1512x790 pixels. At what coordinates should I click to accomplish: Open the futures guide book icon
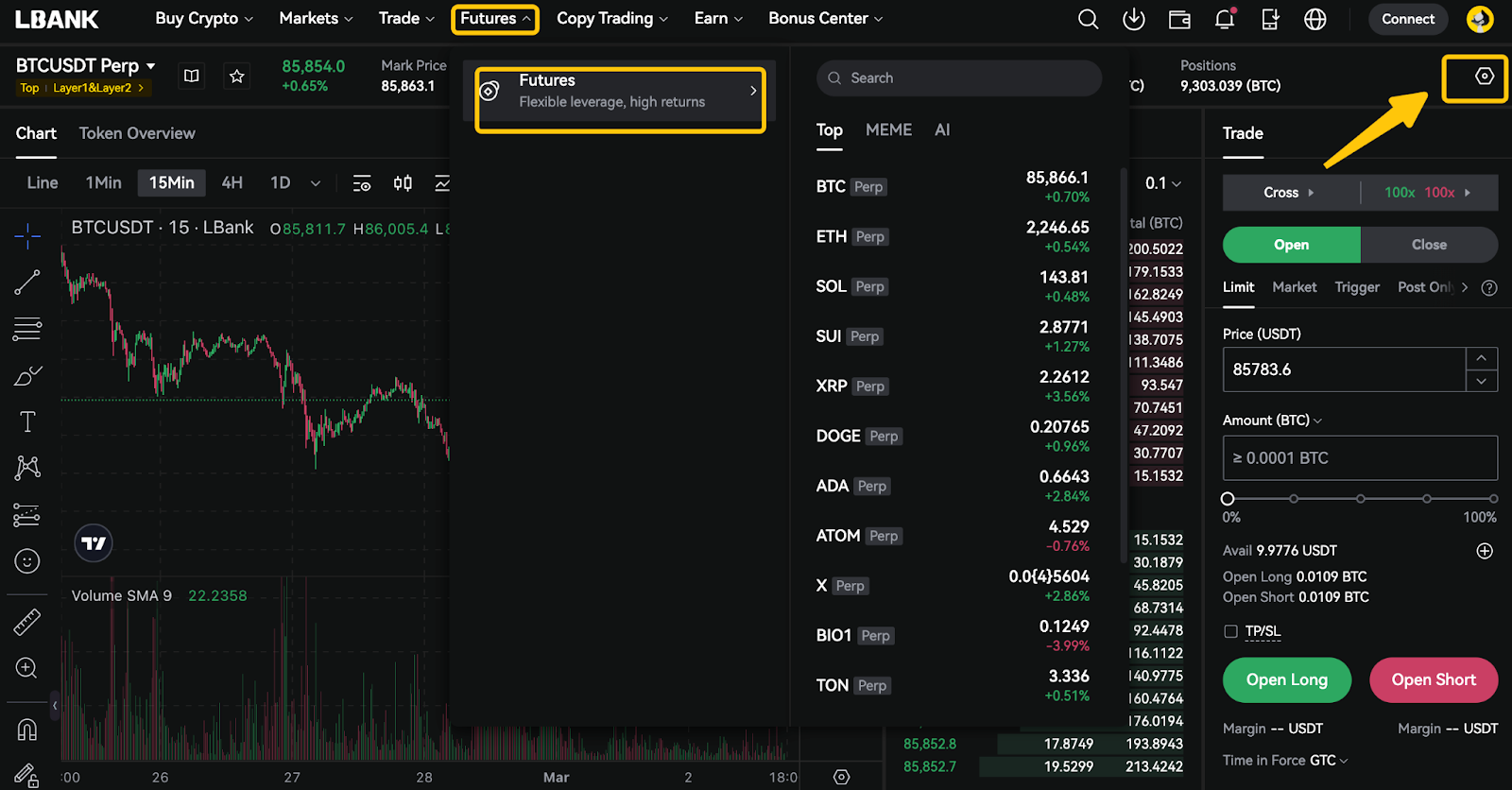(x=192, y=76)
